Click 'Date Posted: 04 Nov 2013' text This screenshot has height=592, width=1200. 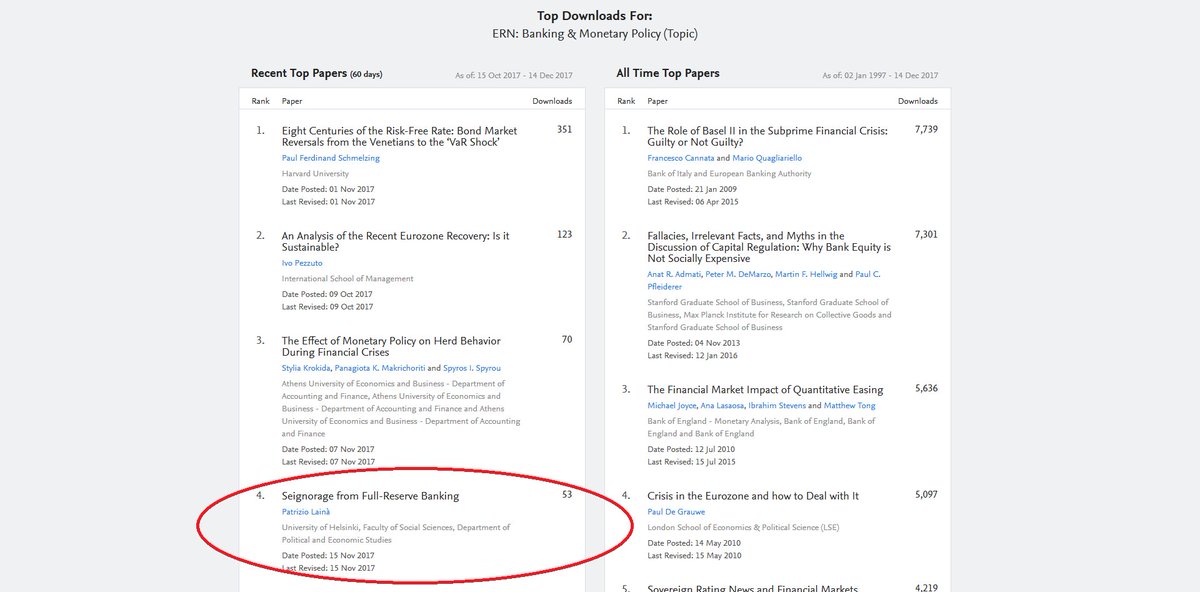tap(693, 344)
